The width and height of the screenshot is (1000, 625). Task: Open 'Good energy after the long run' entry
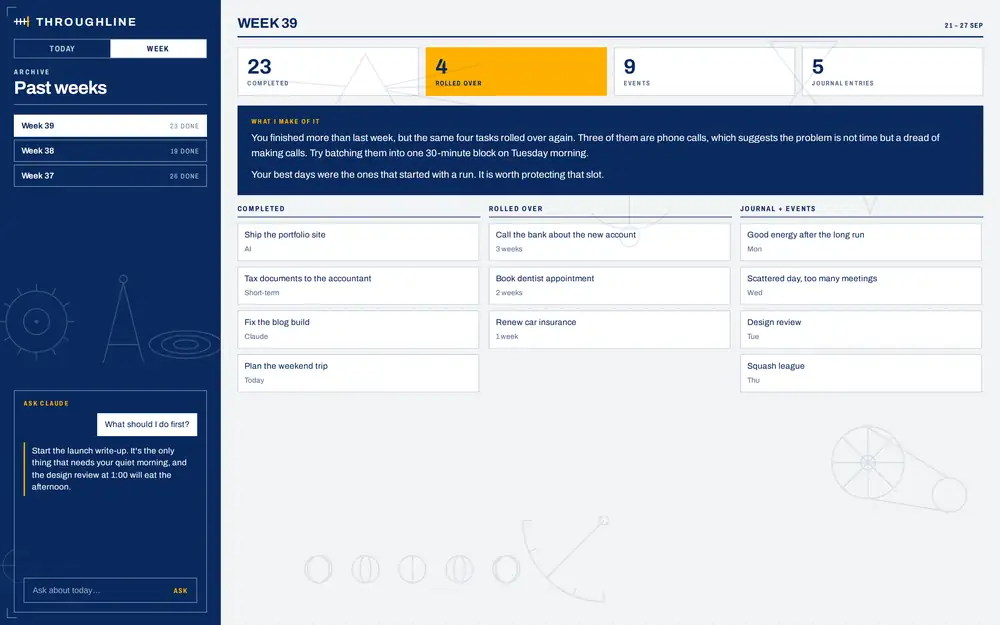pyautogui.click(x=860, y=242)
